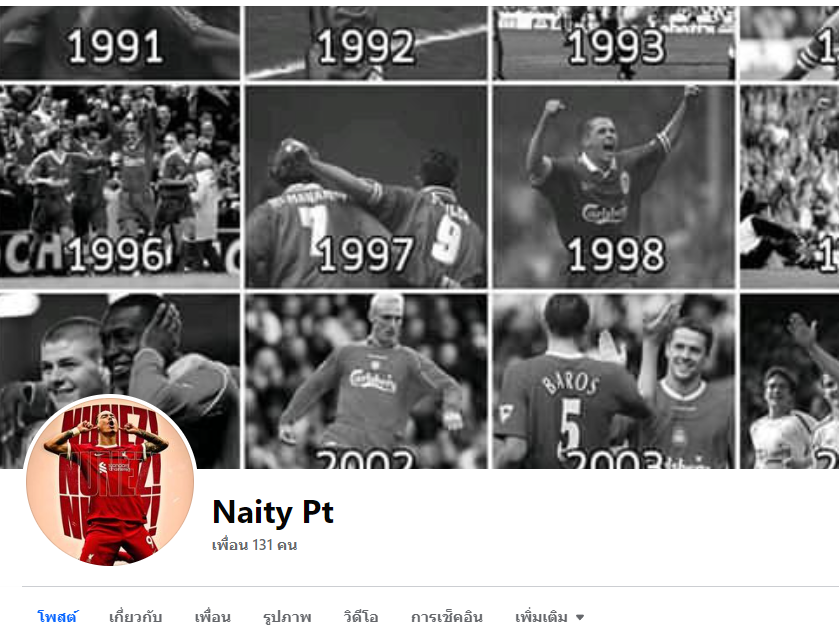Click the Baros number 5 shirt image

[x=614, y=381]
